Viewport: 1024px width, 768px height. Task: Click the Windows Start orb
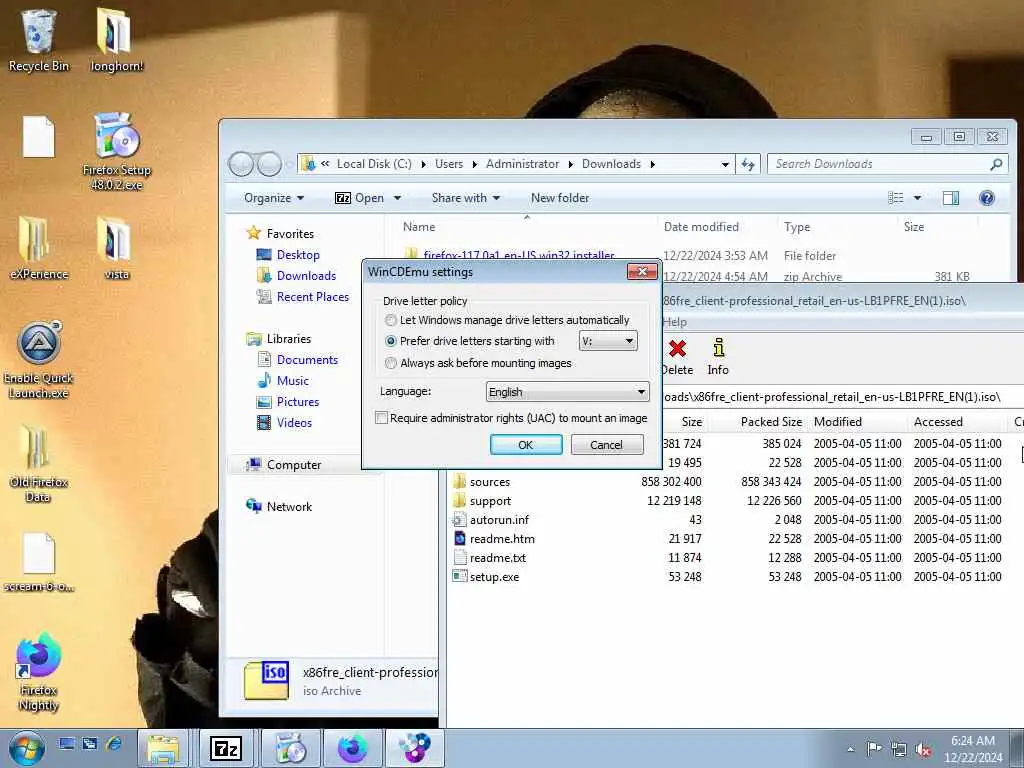coord(26,749)
